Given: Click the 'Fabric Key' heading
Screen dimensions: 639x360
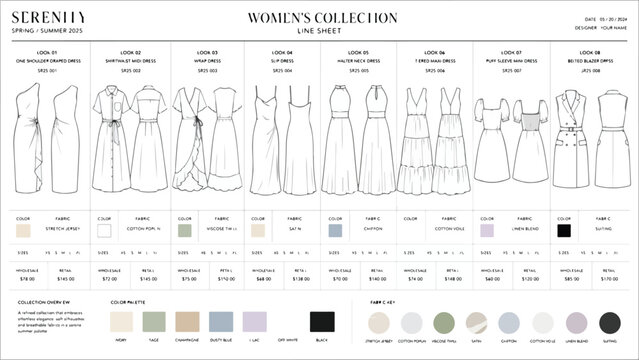Looking at the screenshot, I should tap(383, 303).
